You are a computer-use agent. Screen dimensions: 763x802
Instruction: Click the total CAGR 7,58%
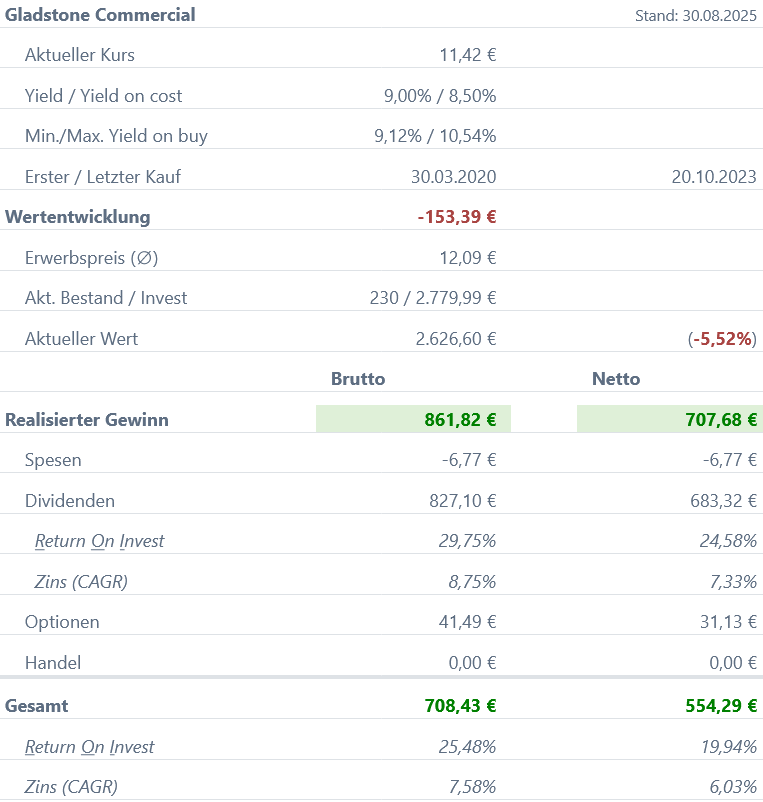click(x=472, y=787)
